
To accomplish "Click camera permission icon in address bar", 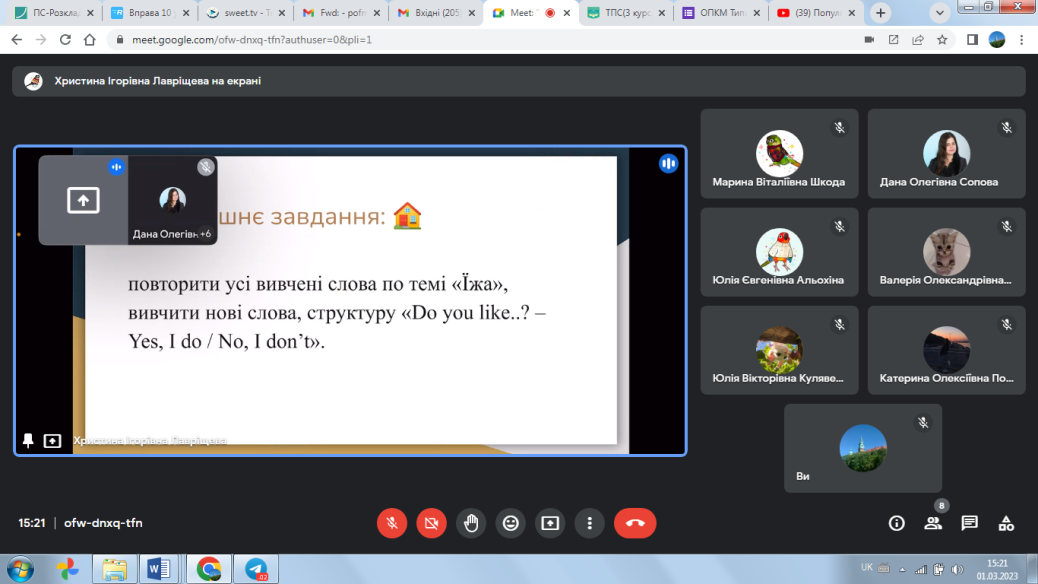I will tap(869, 40).
